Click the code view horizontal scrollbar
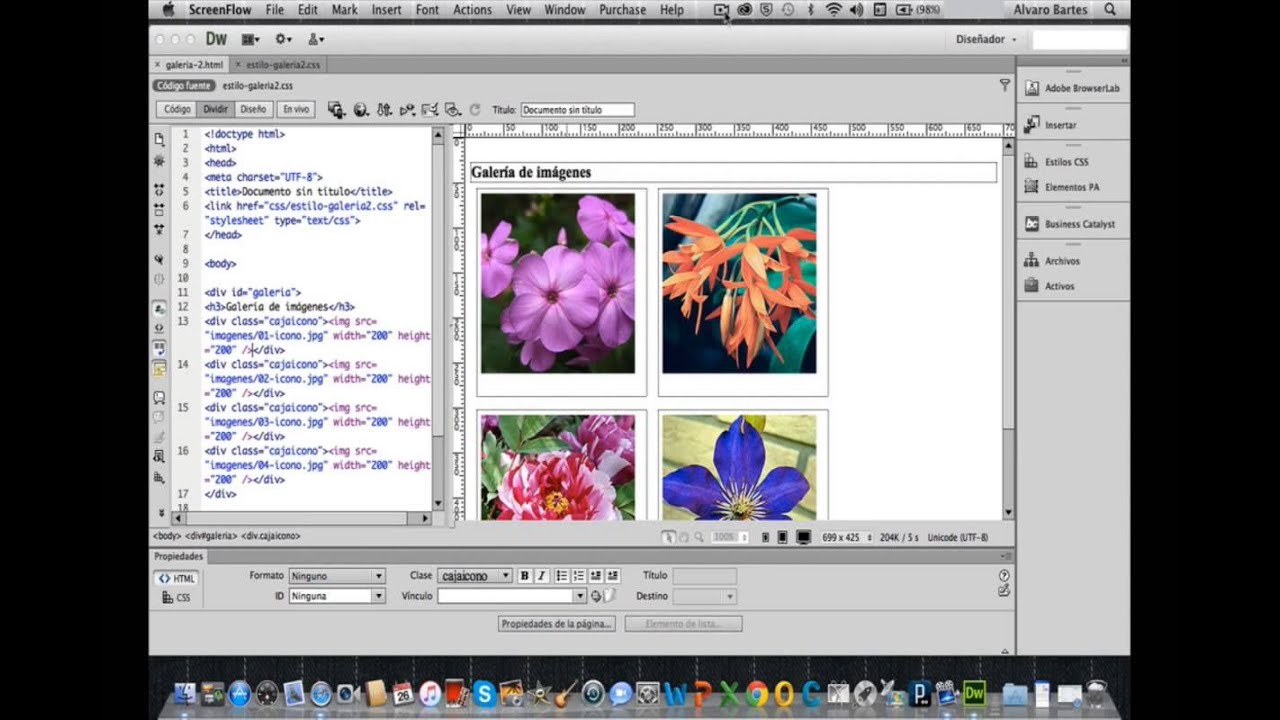1280x720 pixels. pyautogui.click(x=301, y=518)
